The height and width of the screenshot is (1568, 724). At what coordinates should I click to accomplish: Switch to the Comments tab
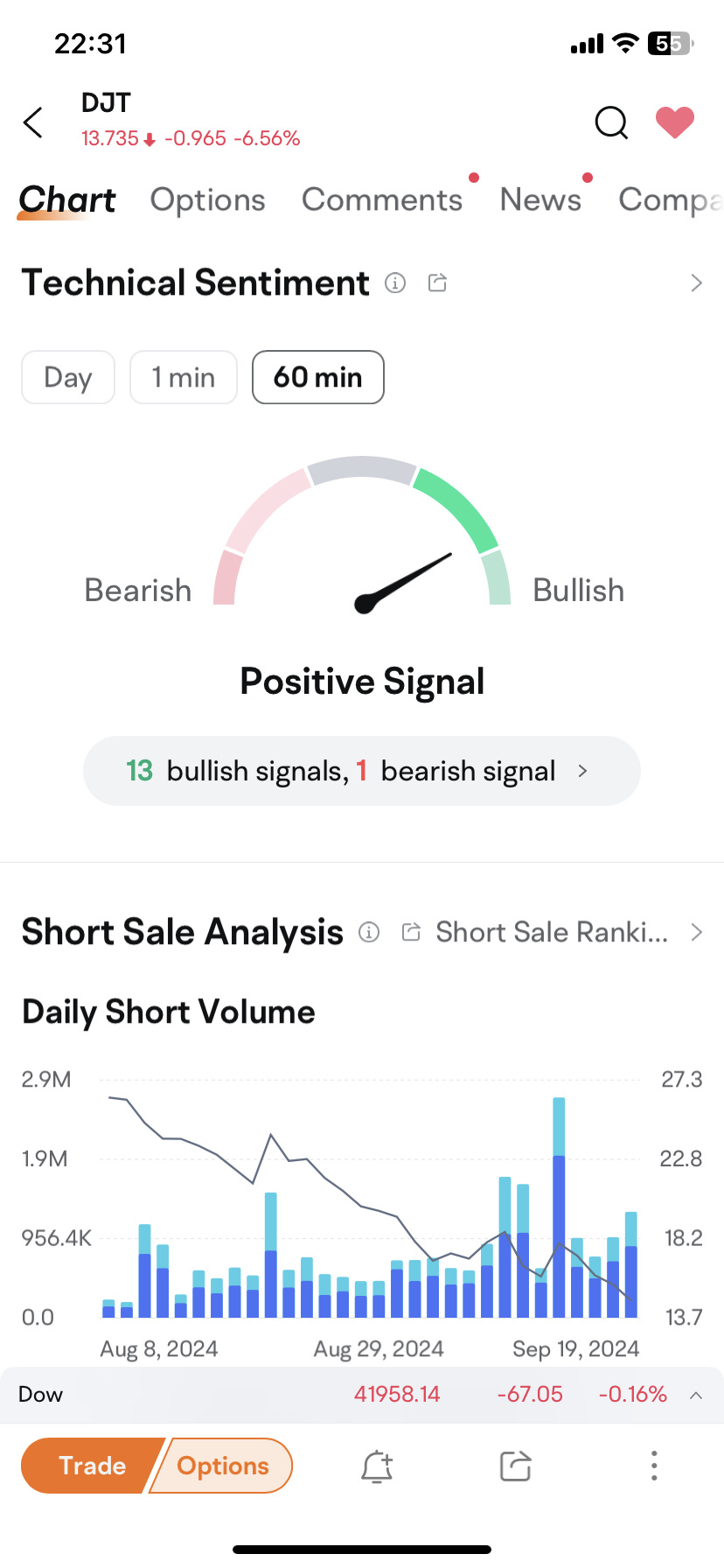[382, 199]
